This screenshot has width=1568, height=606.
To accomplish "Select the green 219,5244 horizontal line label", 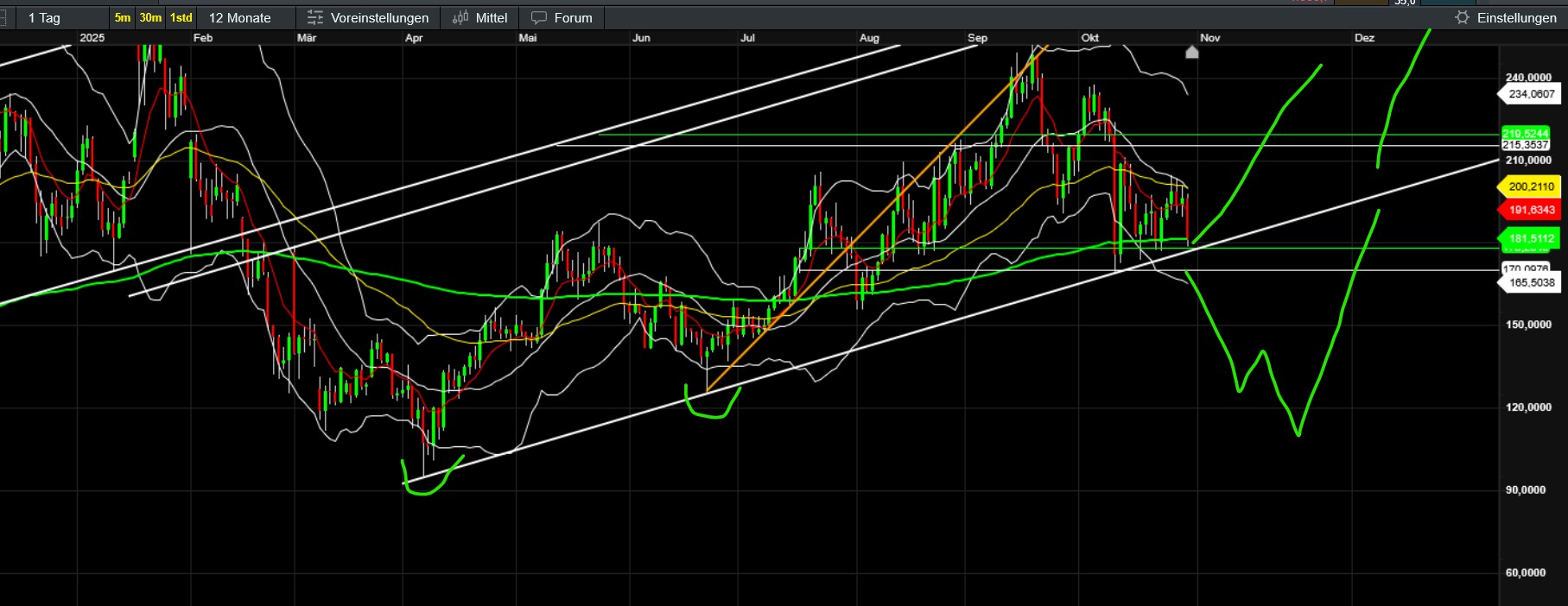I will 1525,133.
